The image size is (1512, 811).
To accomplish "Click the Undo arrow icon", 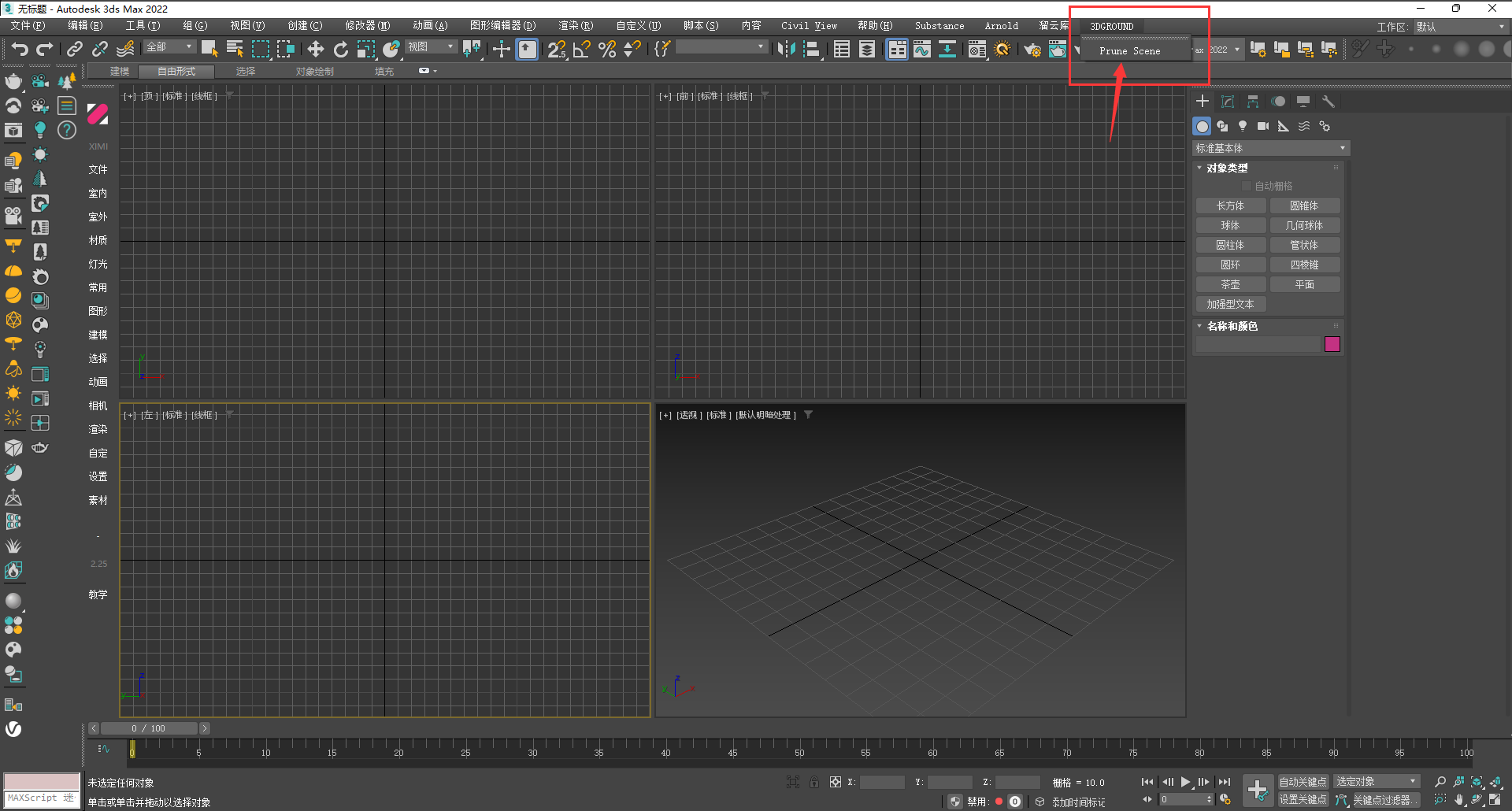I will (x=19, y=50).
